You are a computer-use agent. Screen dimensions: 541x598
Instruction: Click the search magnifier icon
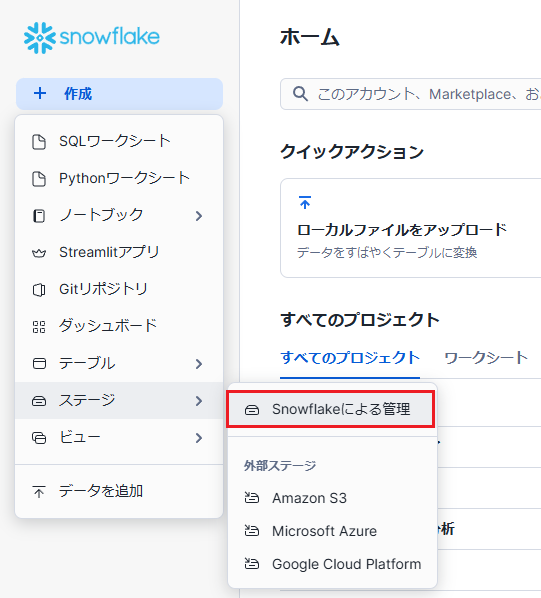pyautogui.click(x=300, y=94)
